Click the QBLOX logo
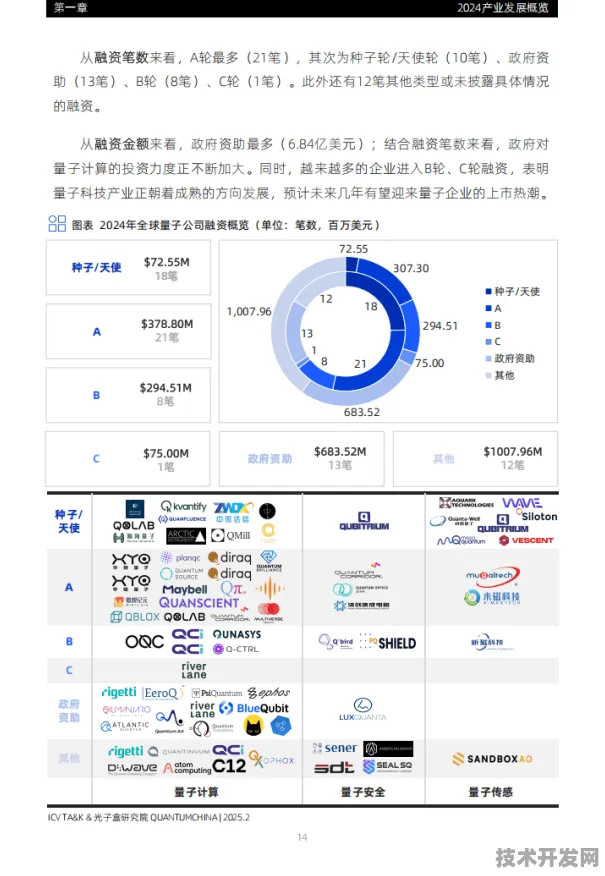The width and height of the screenshot is (605, 876). 136,617
